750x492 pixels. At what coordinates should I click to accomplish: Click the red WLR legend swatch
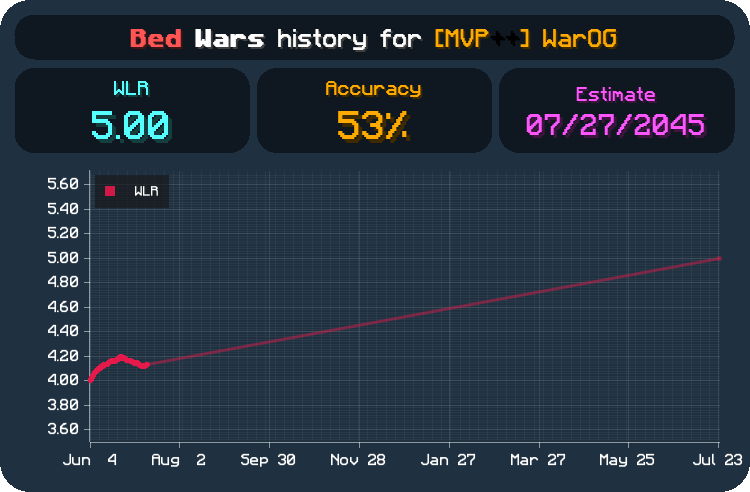tap(110, 191)
